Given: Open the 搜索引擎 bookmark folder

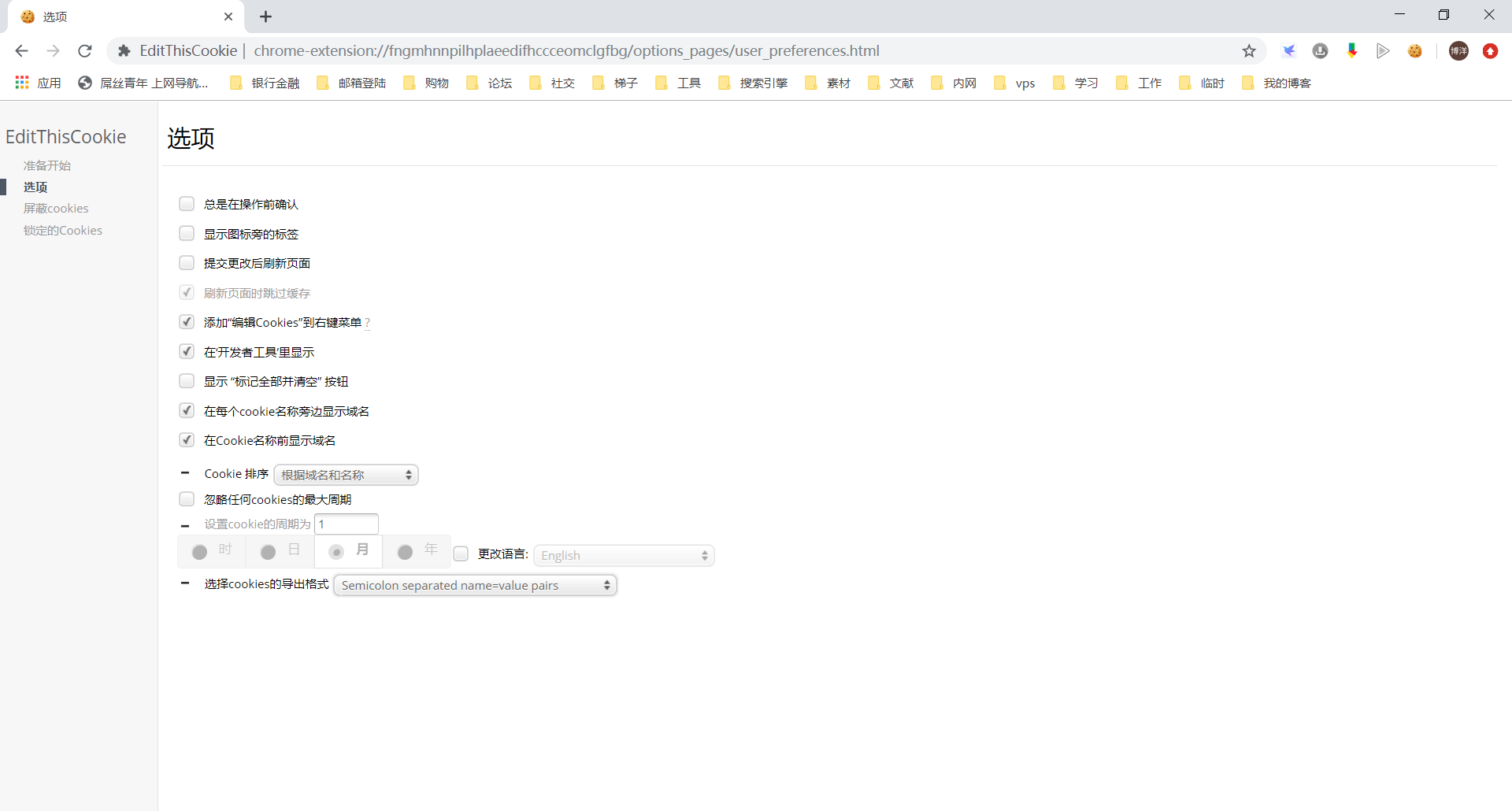Looking at the screenshot, I should (x=754, y=83).
